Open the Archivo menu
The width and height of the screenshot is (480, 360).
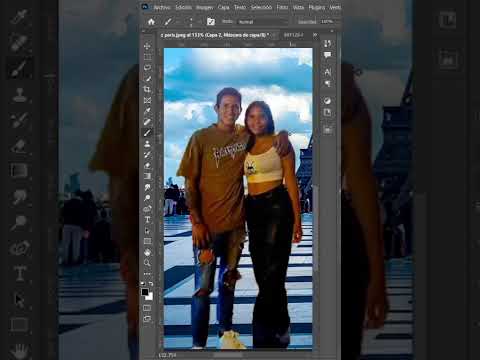tap(162, 7)
